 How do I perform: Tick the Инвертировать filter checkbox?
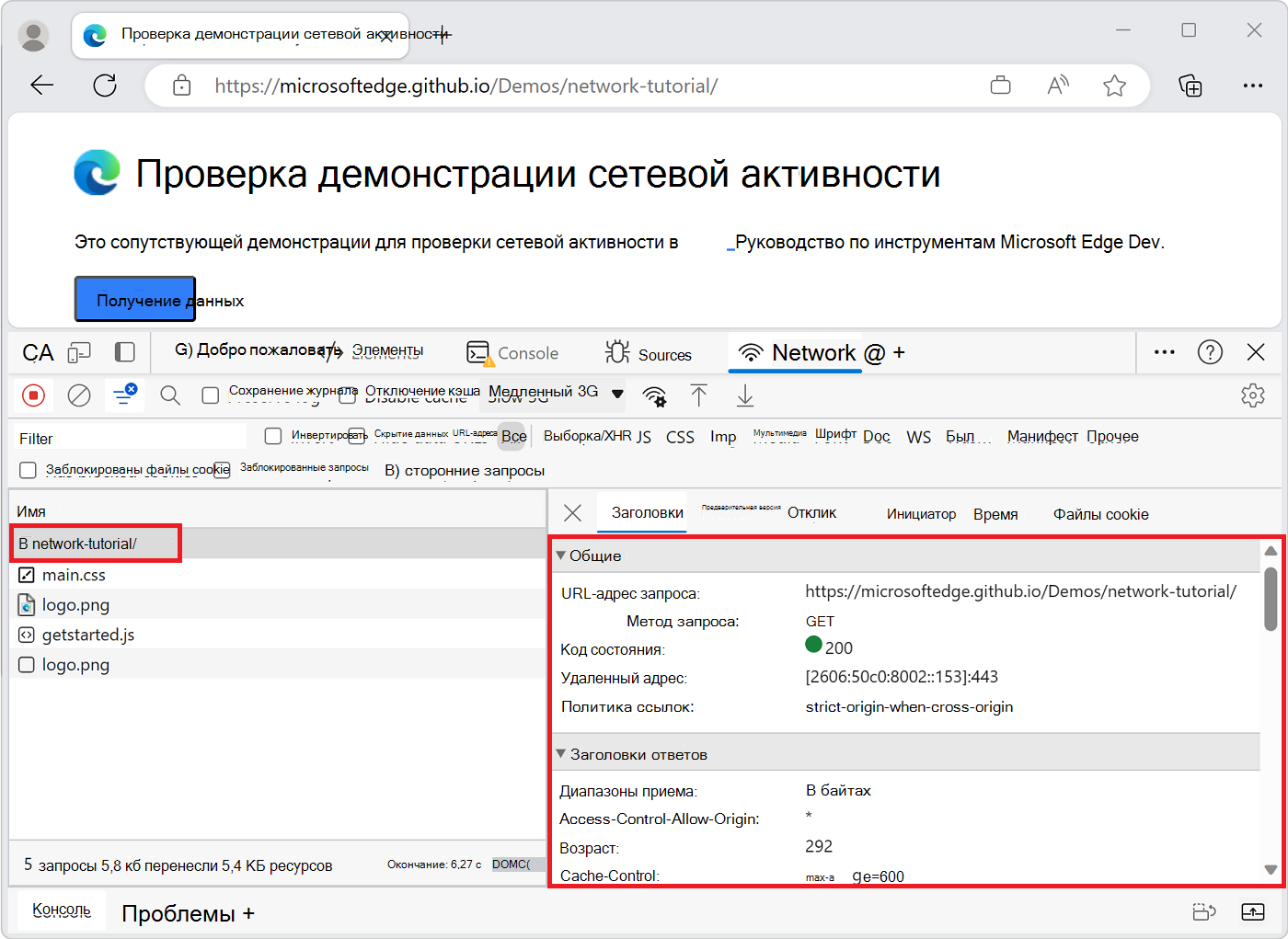pos(273,436)
